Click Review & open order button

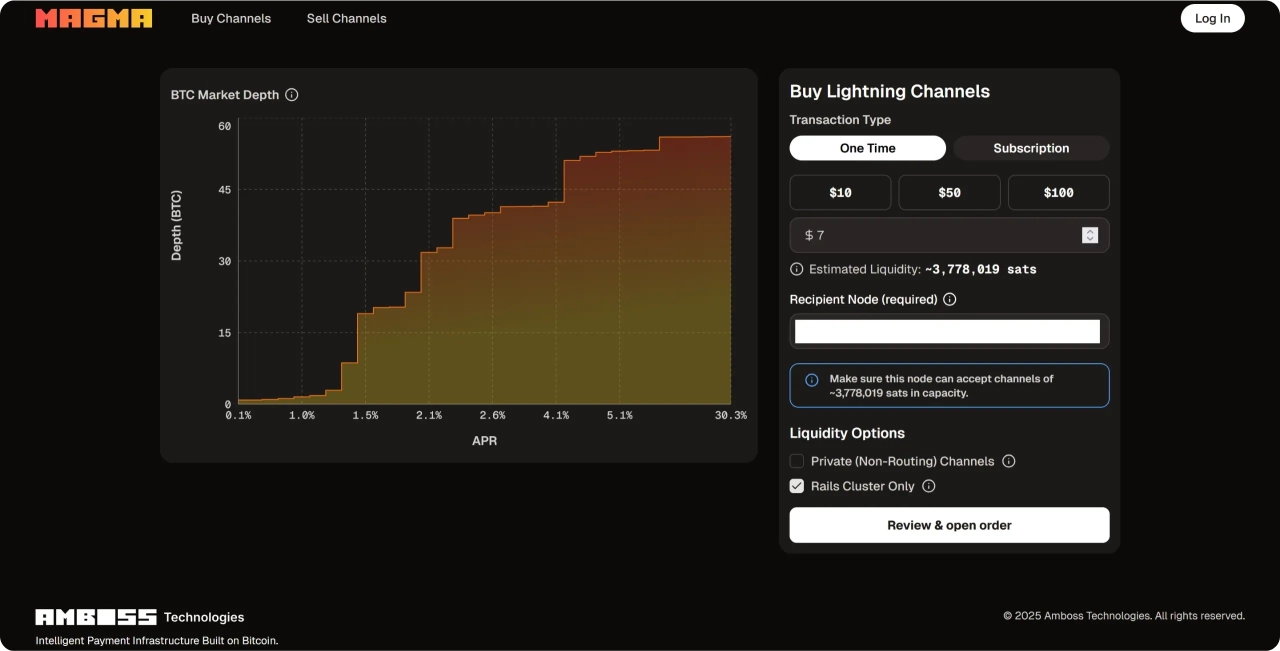(x=949, y=525)
